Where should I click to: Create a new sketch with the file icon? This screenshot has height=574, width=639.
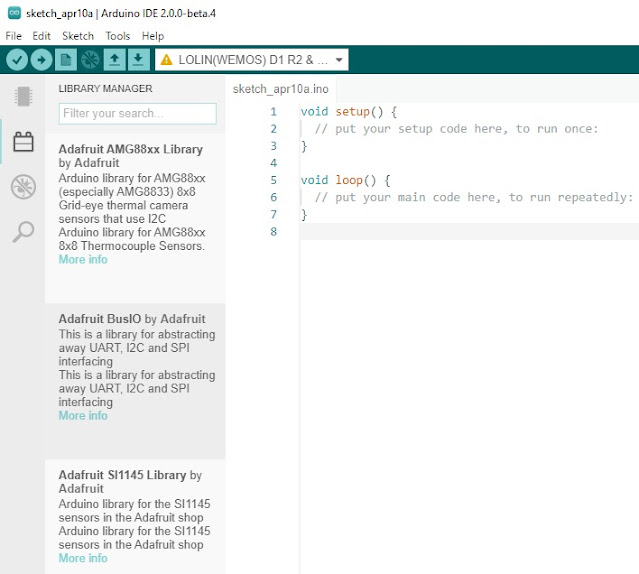coord(66,60)
